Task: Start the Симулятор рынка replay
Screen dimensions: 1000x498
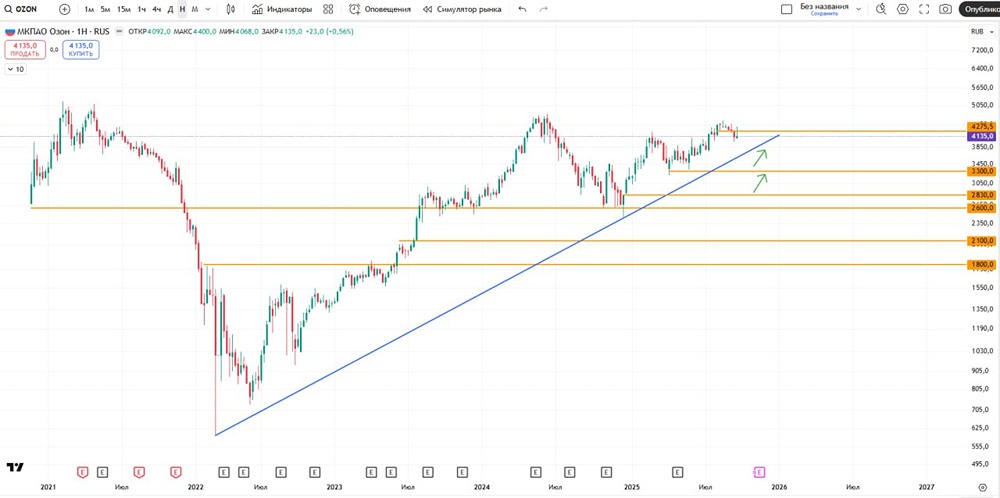Action: [462, 9]
